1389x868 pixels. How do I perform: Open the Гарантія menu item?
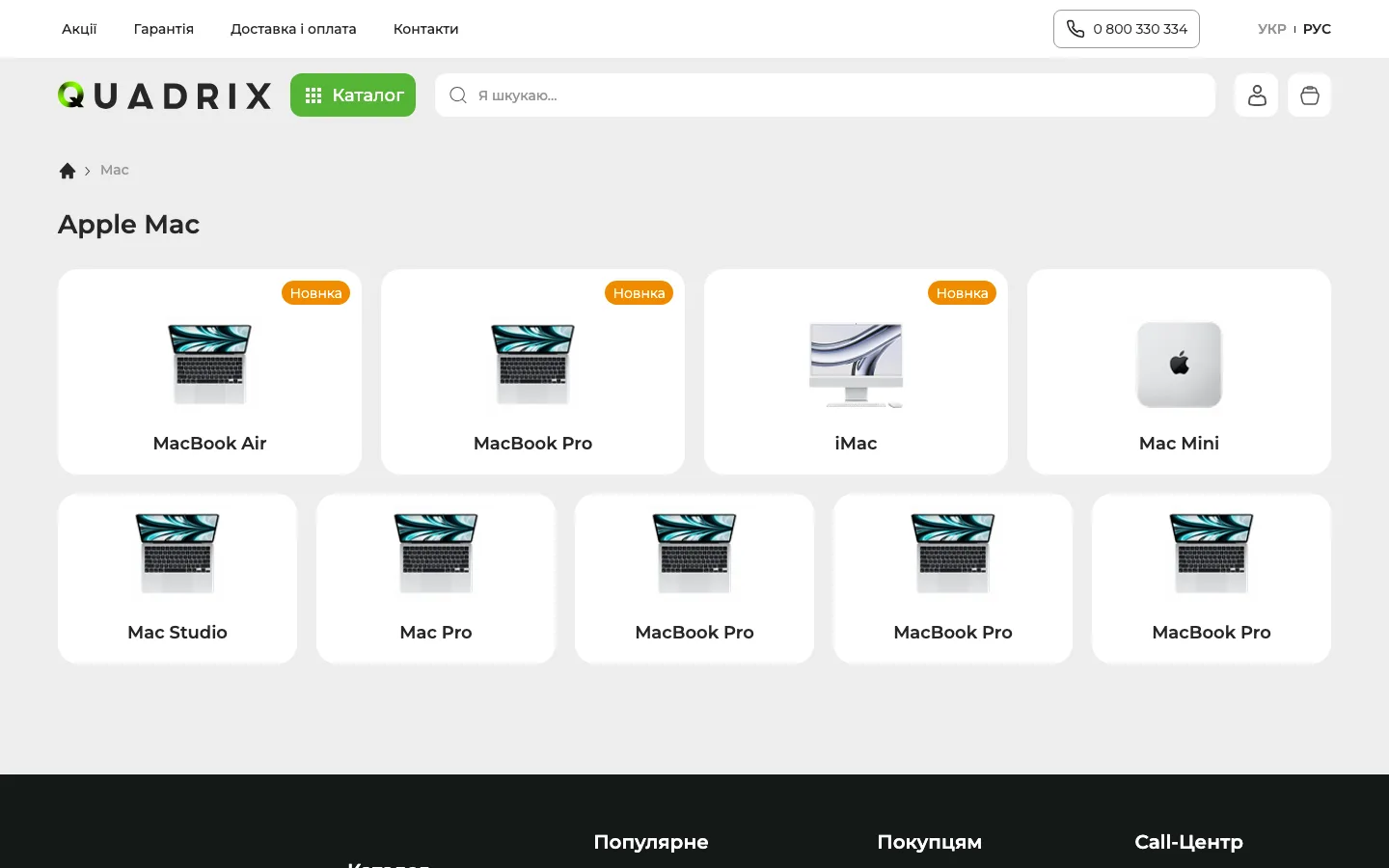point(164,29)
